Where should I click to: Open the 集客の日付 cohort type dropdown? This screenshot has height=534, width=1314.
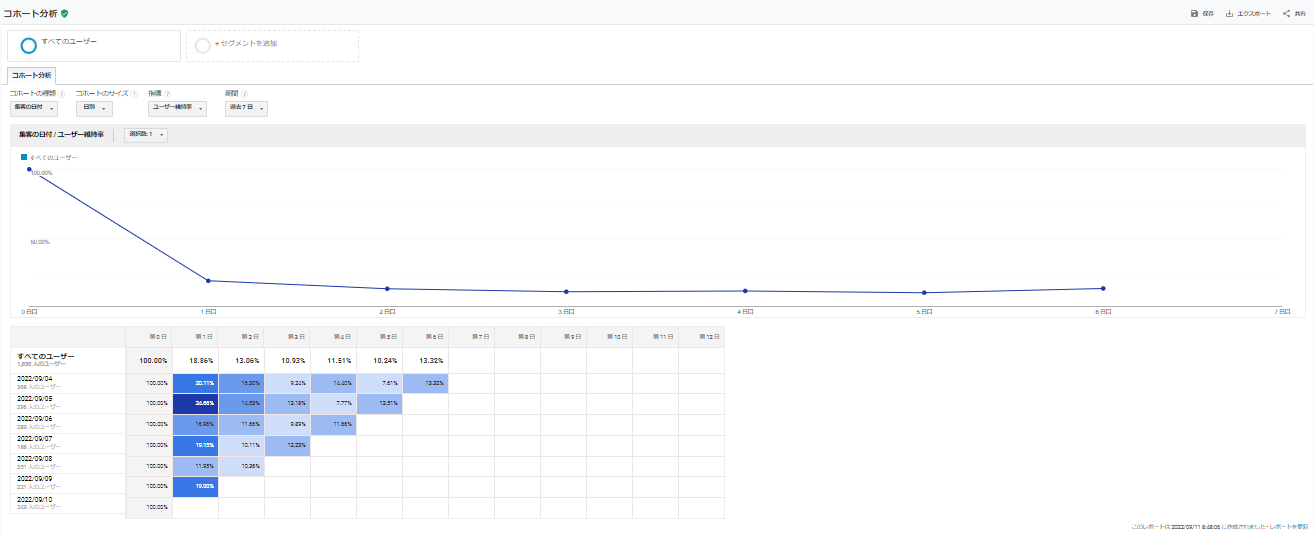click(x=34, y=108)
